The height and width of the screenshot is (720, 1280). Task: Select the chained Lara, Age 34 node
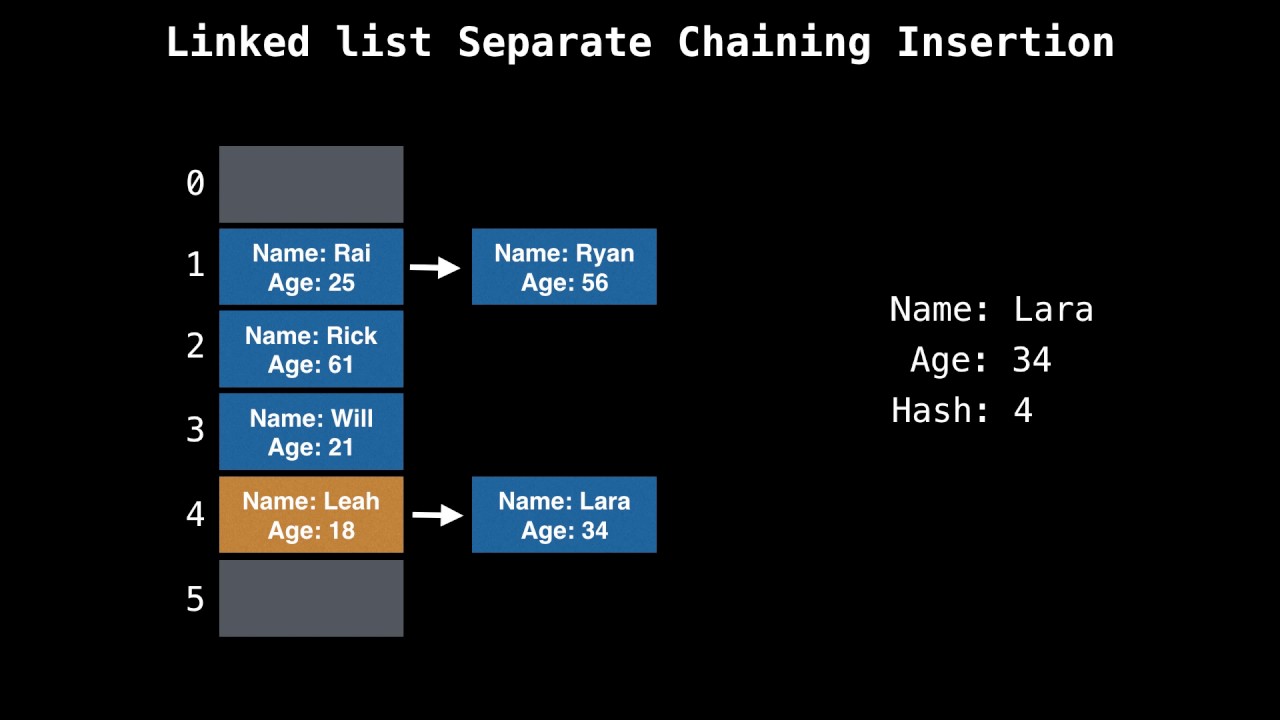(564, 515)
